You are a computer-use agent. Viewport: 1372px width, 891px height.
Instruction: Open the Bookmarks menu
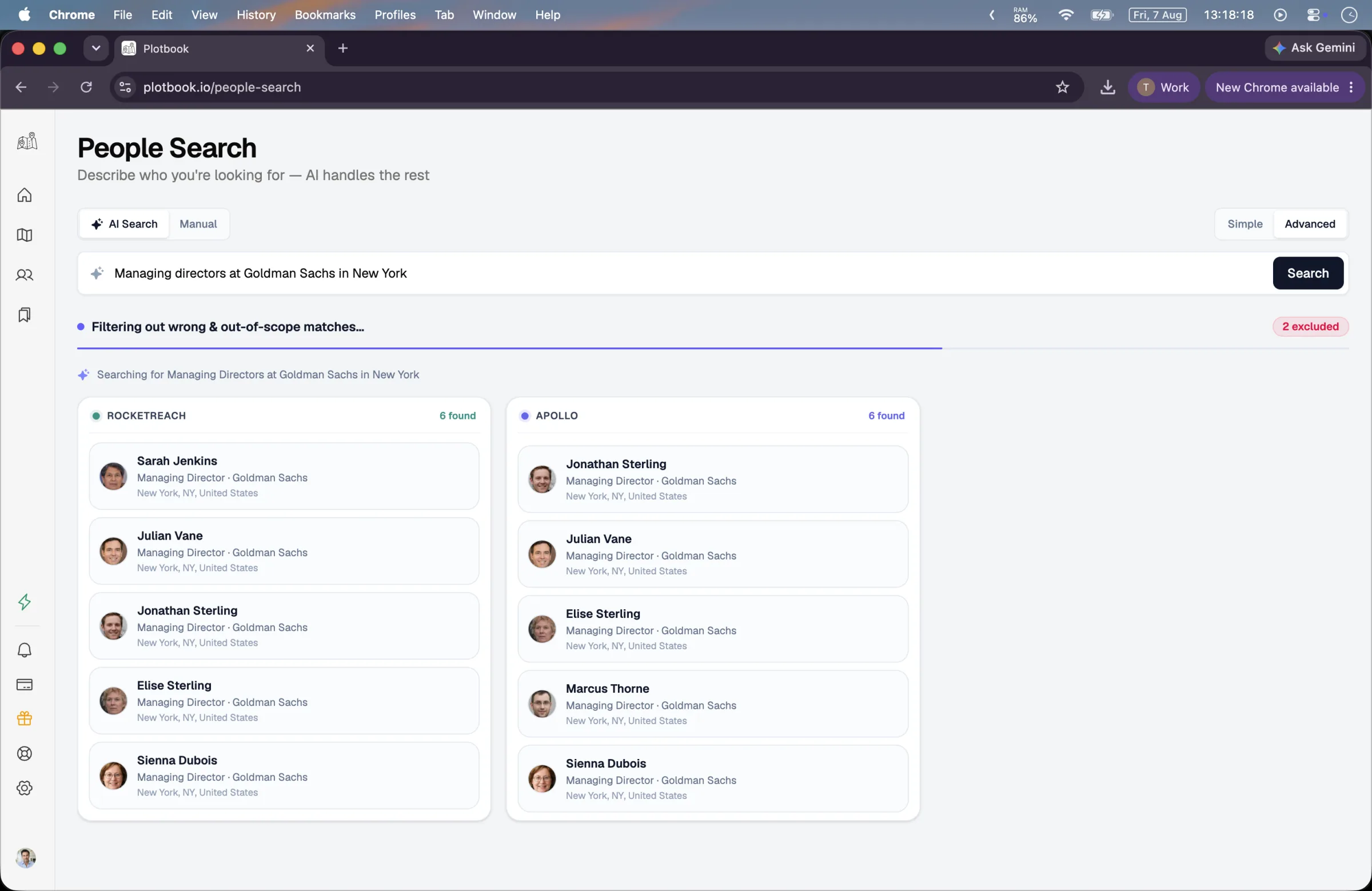(325, 14)
